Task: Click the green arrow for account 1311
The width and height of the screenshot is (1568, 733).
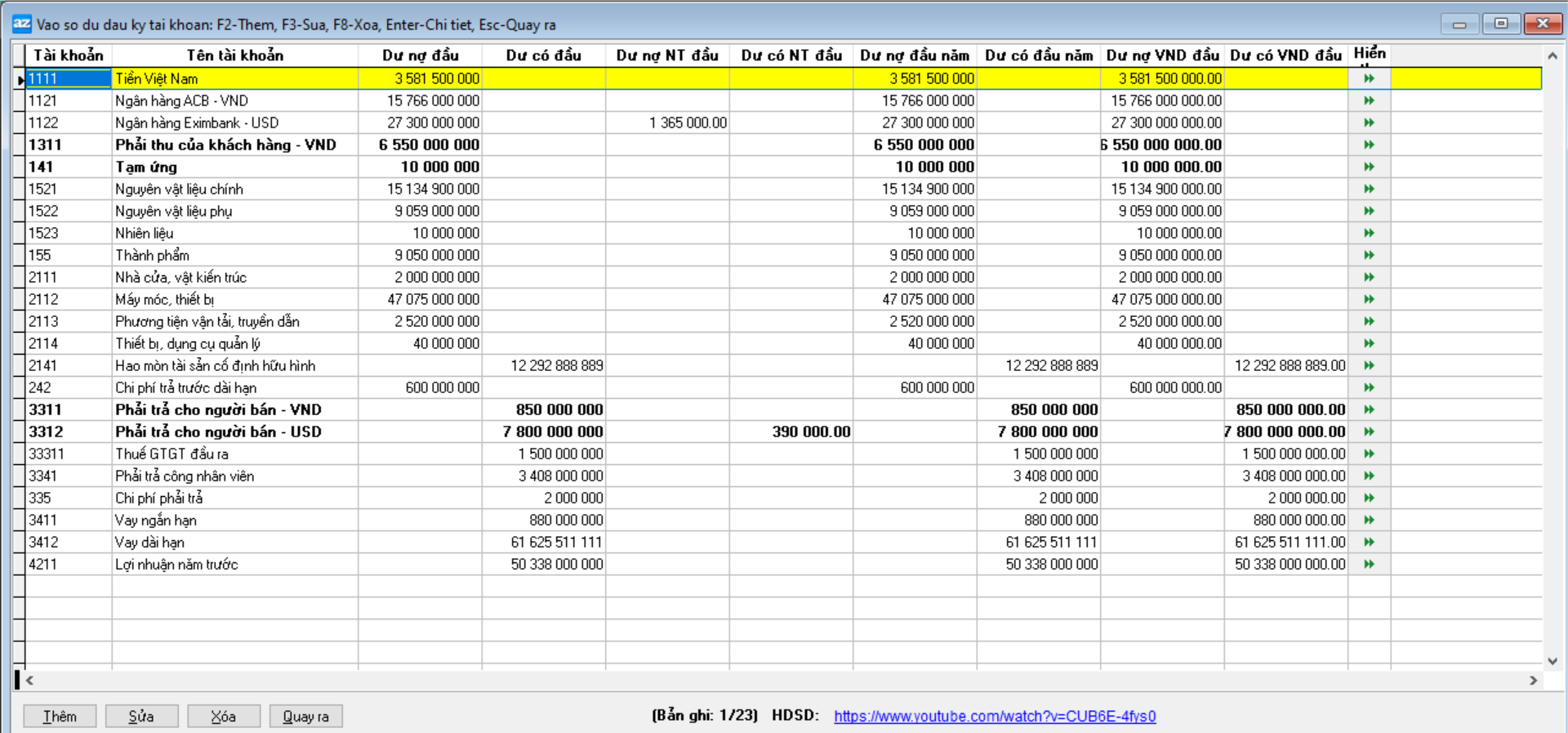Action: click(x=1369, y=145)
